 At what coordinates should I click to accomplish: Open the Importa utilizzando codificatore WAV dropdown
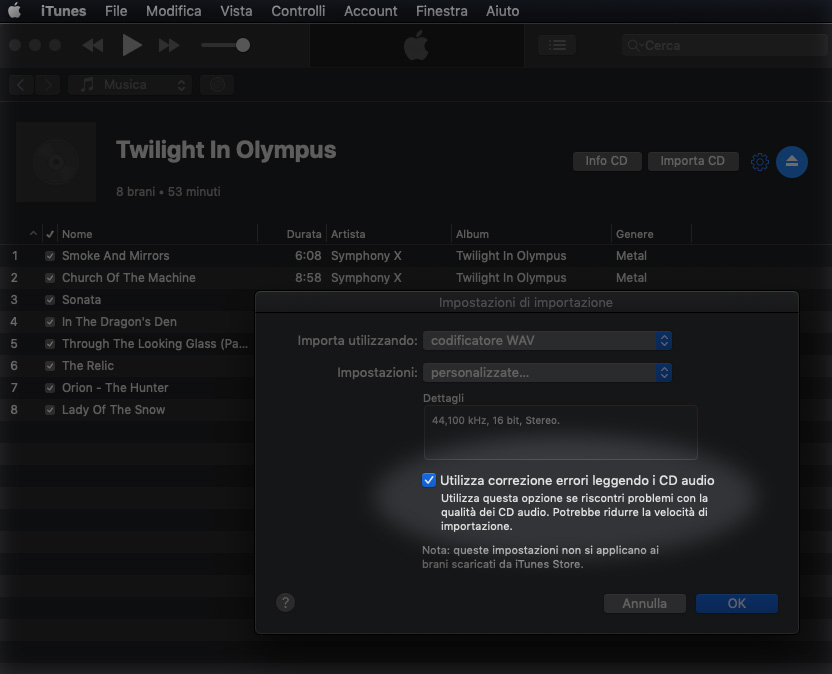point(547,341)
